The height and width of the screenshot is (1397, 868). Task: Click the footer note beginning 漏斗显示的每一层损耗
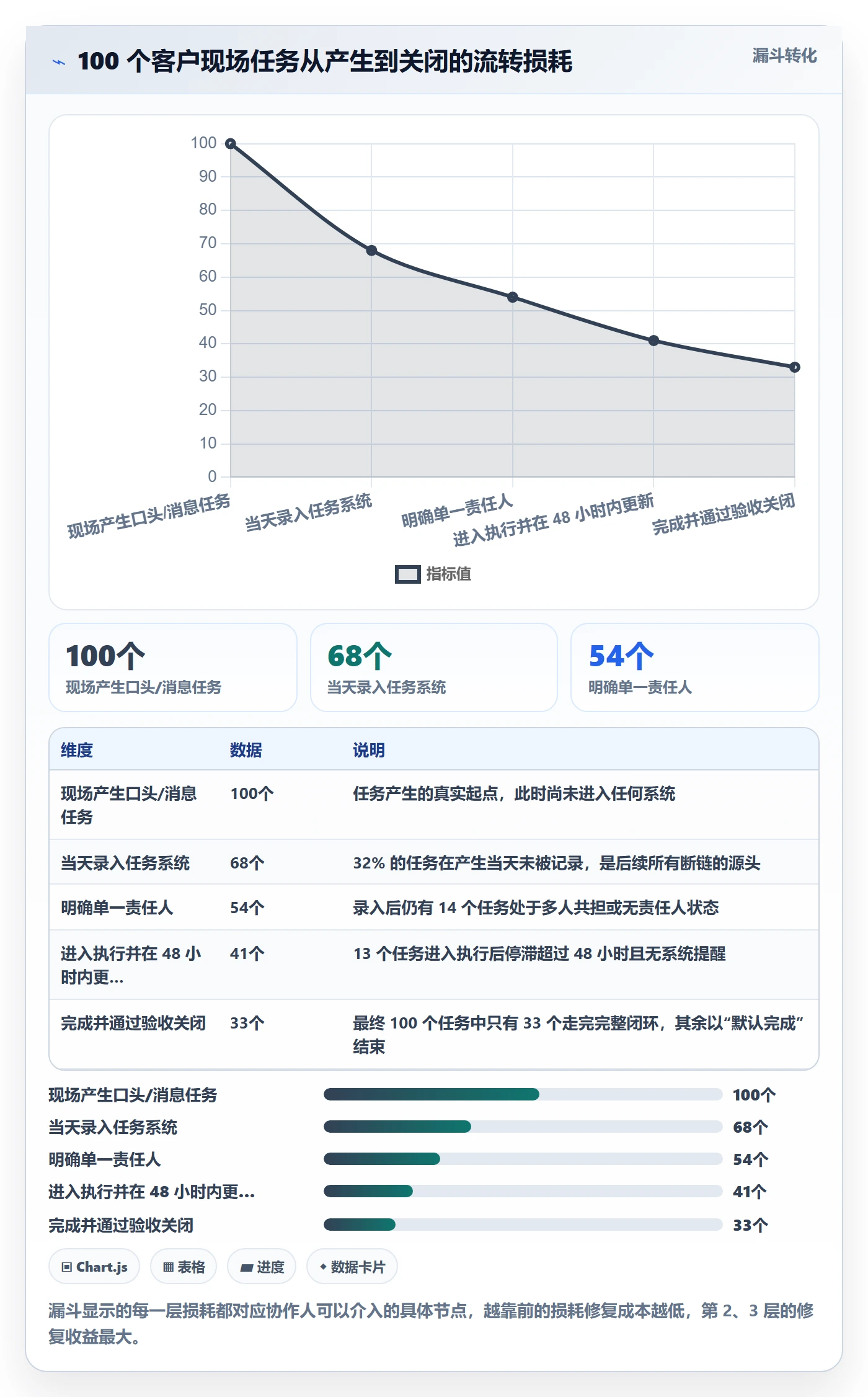coord(431,1323)
